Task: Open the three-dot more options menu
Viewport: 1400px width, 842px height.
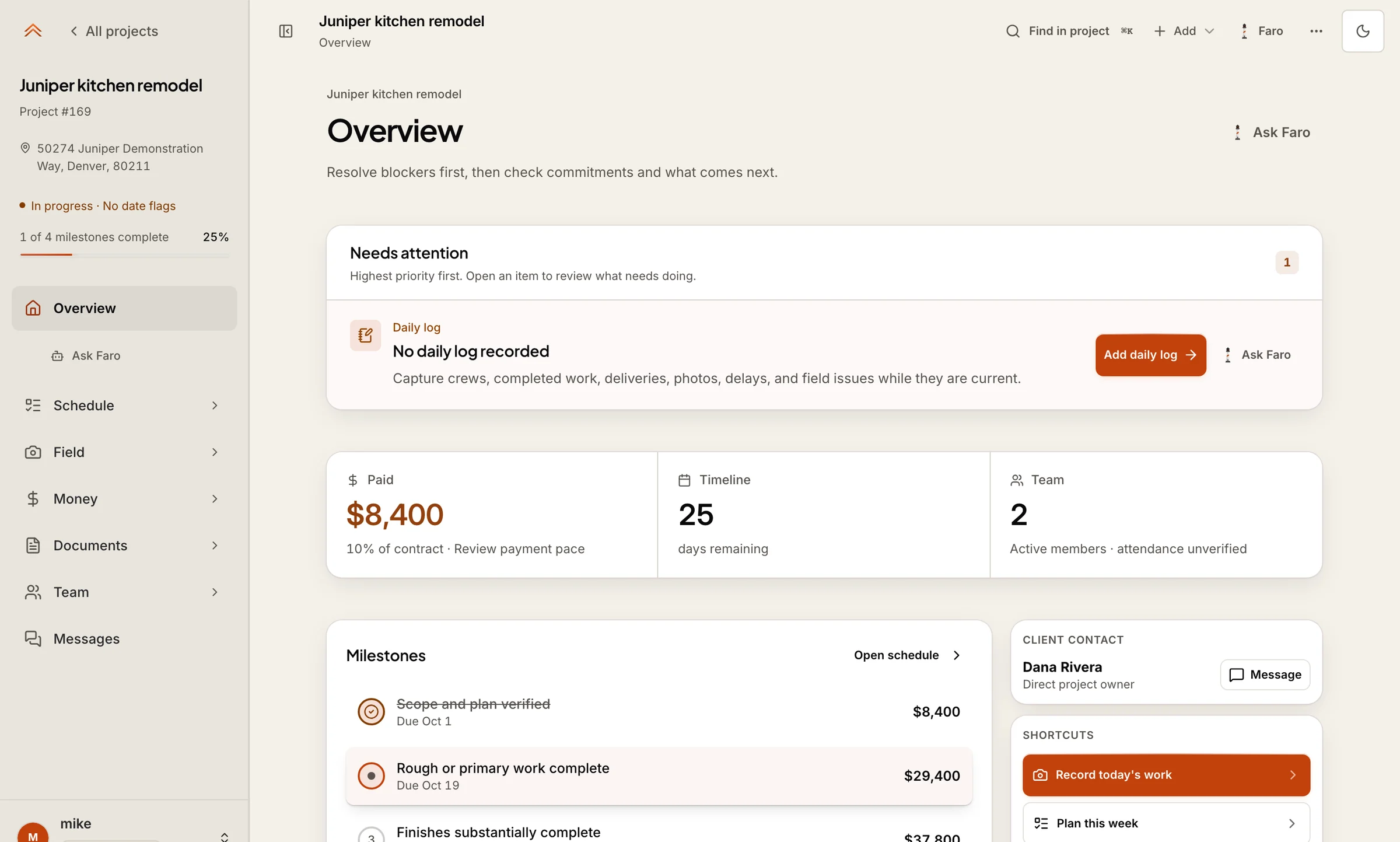Action: (x=1316, y=31)
